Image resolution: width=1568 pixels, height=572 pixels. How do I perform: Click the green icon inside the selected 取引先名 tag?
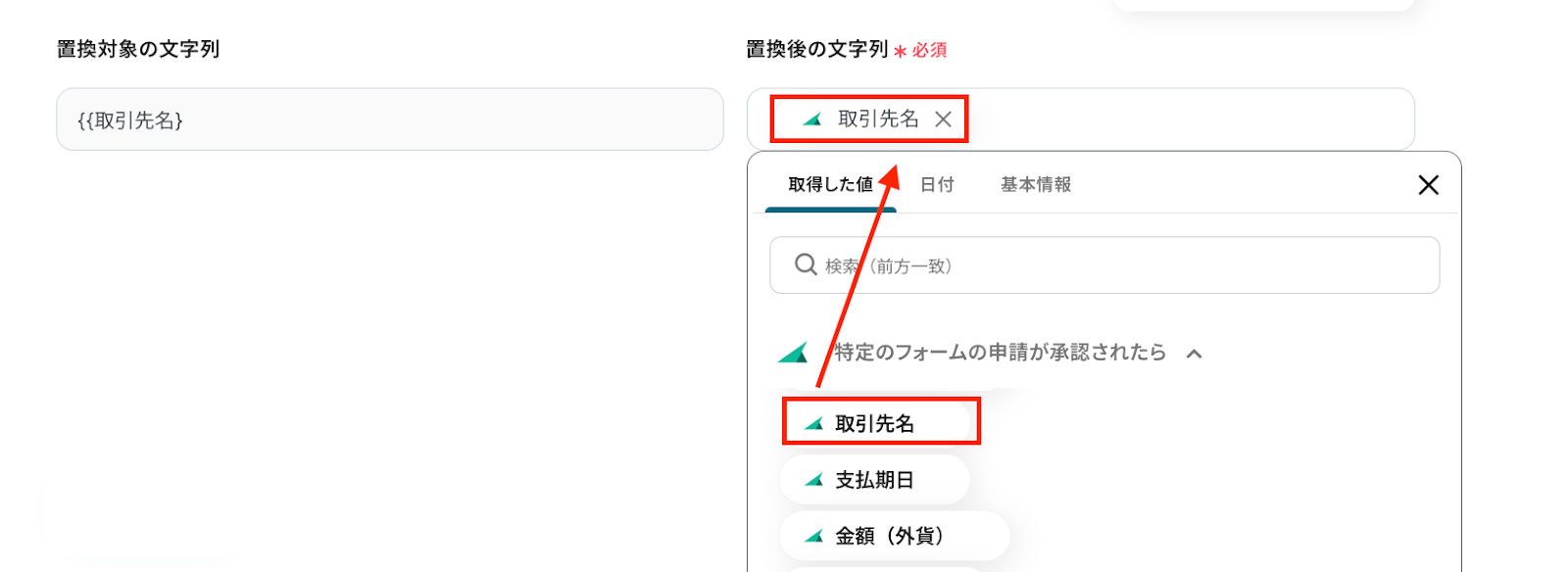click(811, 119)
